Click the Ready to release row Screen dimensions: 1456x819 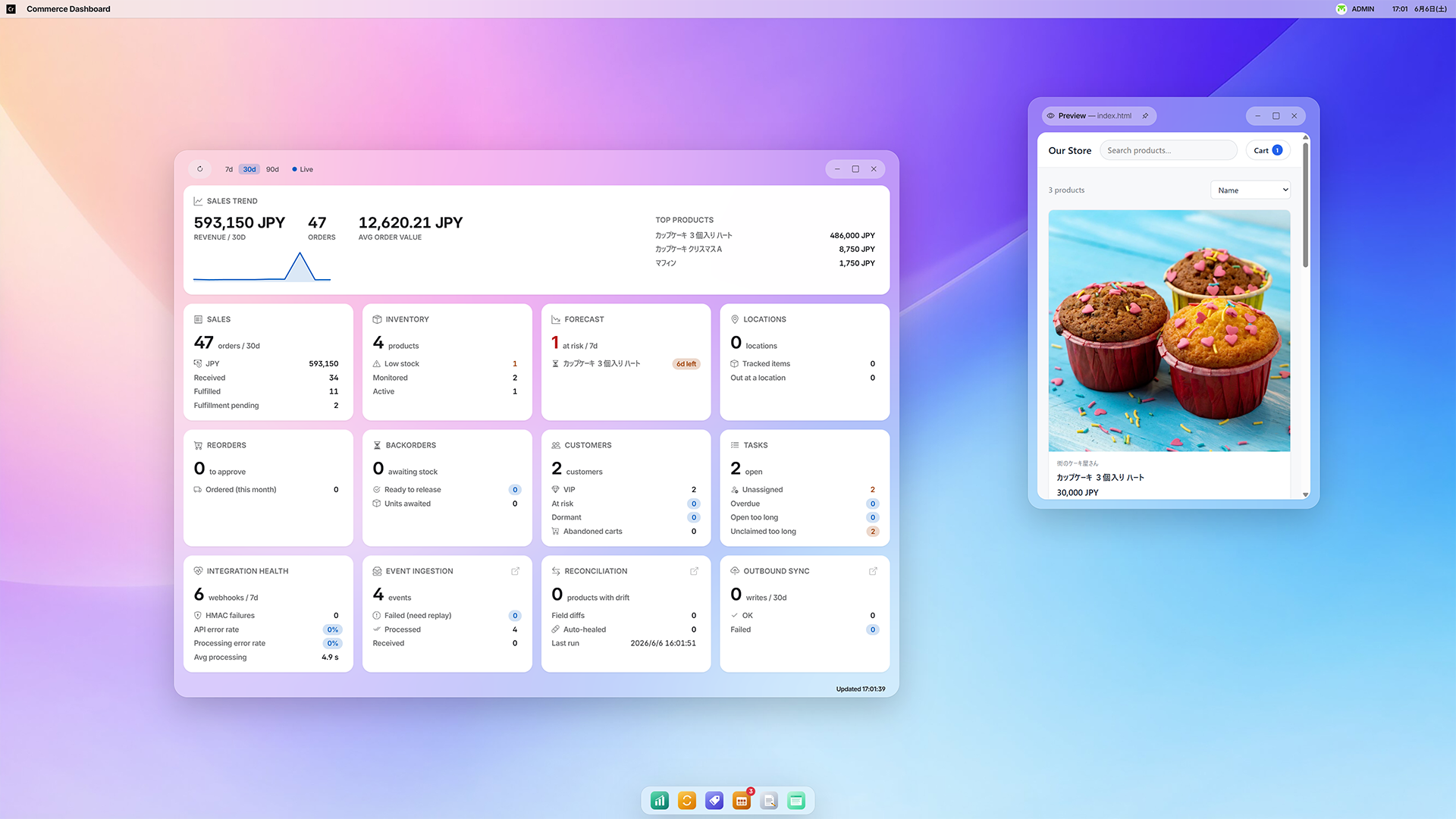pos(446,490)
